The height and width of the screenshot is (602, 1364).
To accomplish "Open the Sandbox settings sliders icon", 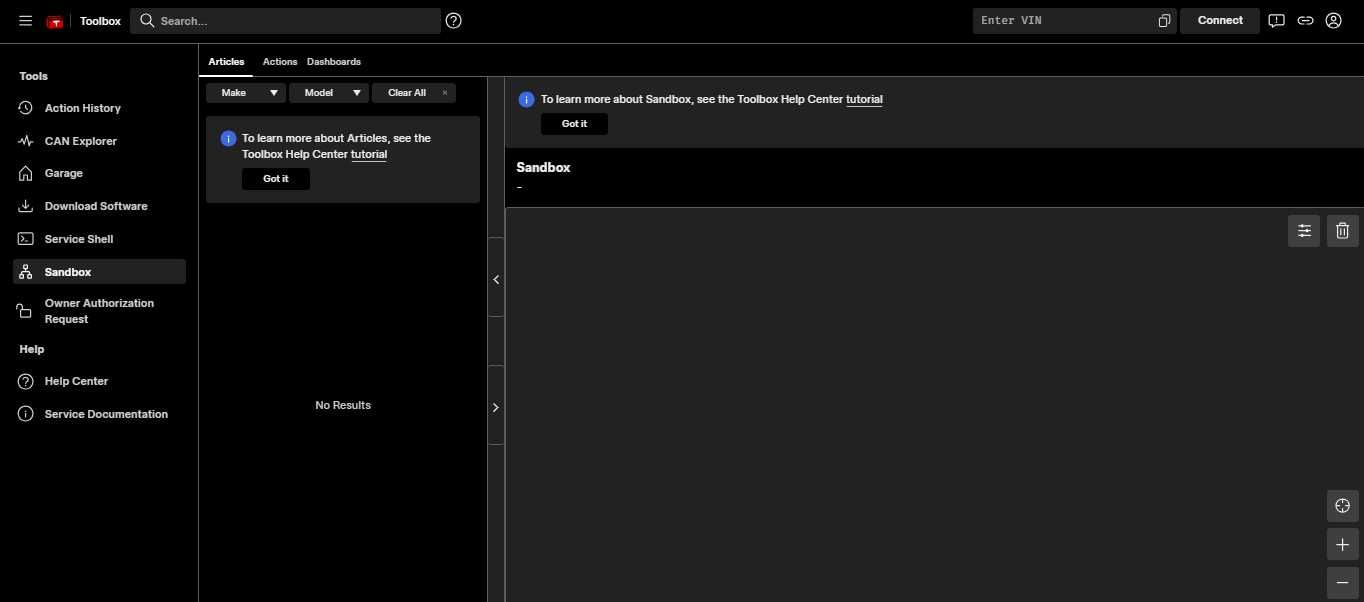I will [1304, 231].
